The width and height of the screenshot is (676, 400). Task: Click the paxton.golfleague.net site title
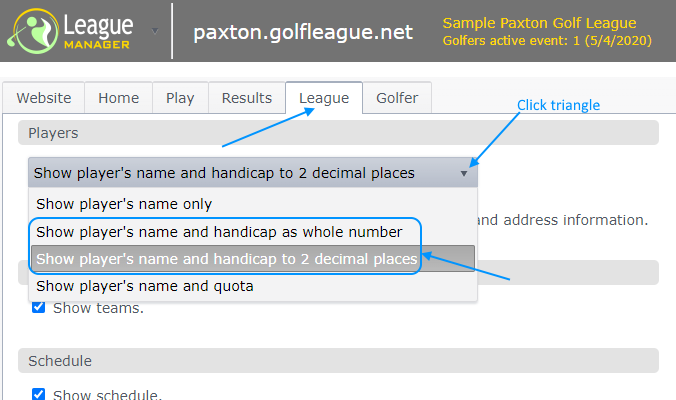click(x=303, y=32)
